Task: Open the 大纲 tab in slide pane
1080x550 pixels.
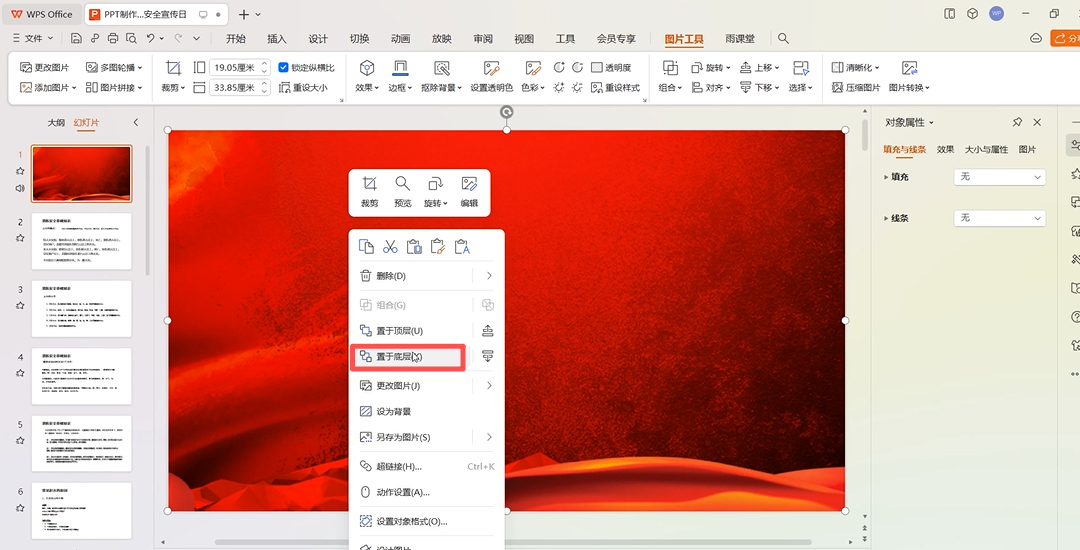Action: tap(56, 123)
